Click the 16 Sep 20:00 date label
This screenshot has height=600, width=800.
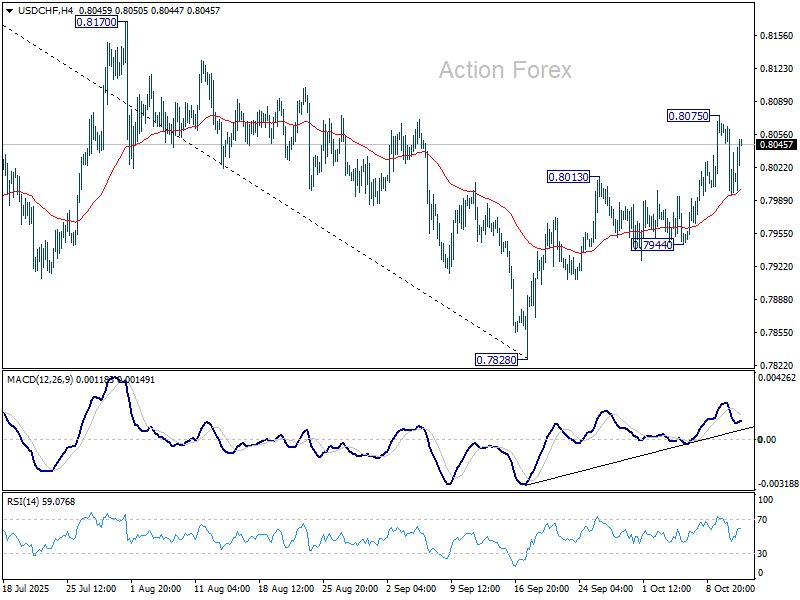(x=542, y=590)
